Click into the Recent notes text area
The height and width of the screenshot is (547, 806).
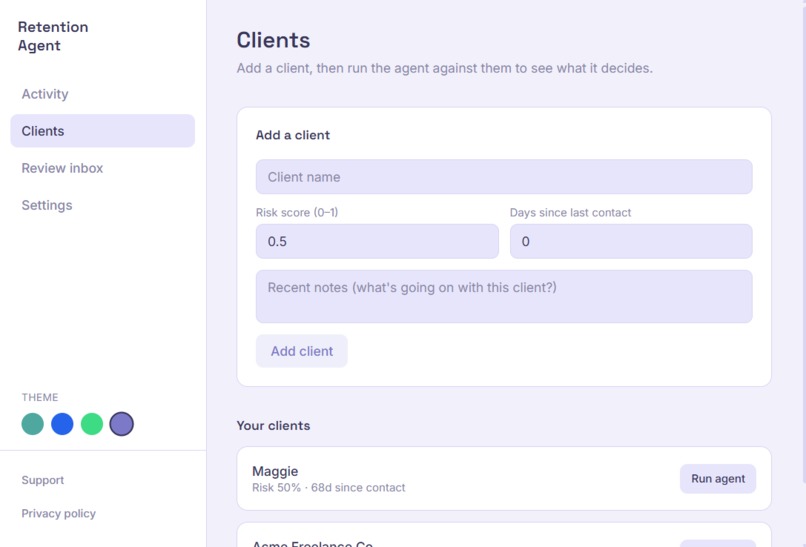pos(504,297)
